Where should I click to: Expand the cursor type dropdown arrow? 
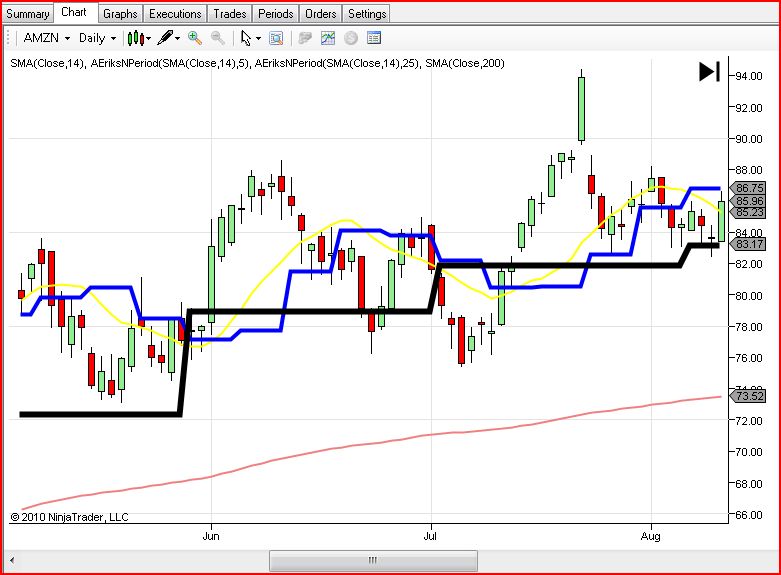tap(258, 38)
